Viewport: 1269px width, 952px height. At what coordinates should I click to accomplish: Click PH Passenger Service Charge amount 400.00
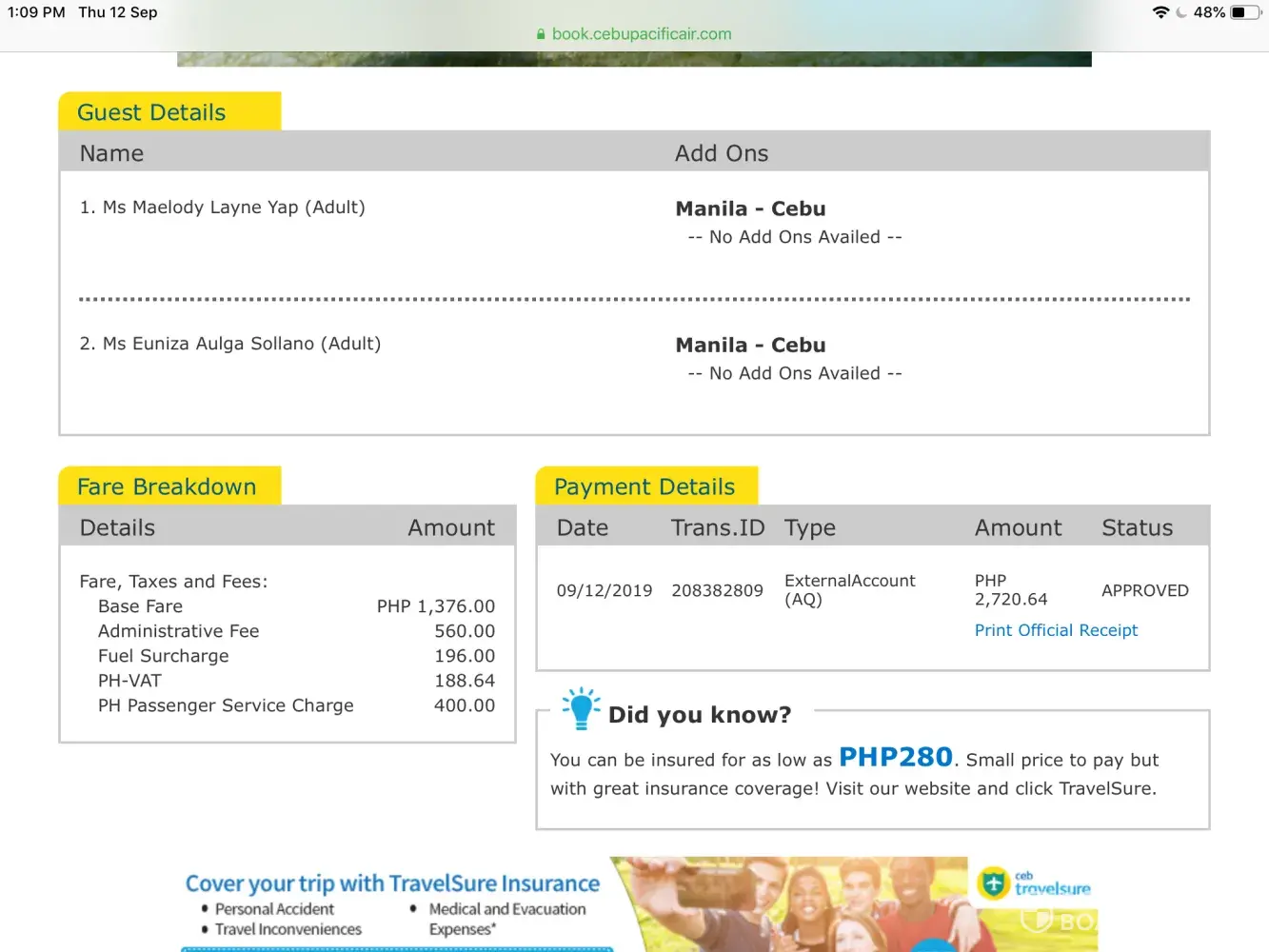(465, 705)
